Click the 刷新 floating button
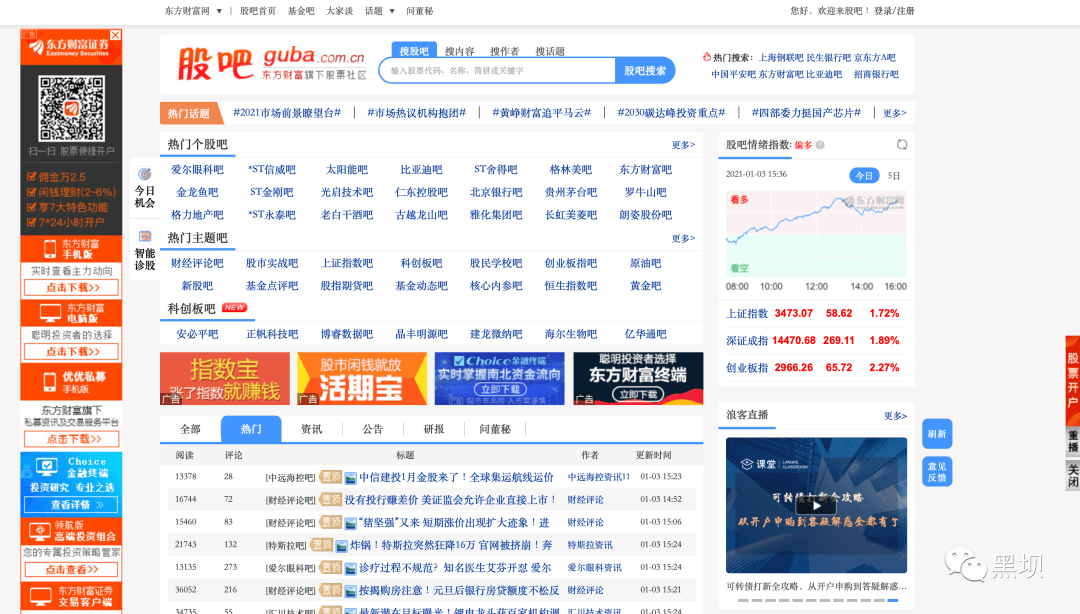This screenshot has width=1080, height=614. tap(937, 434)
